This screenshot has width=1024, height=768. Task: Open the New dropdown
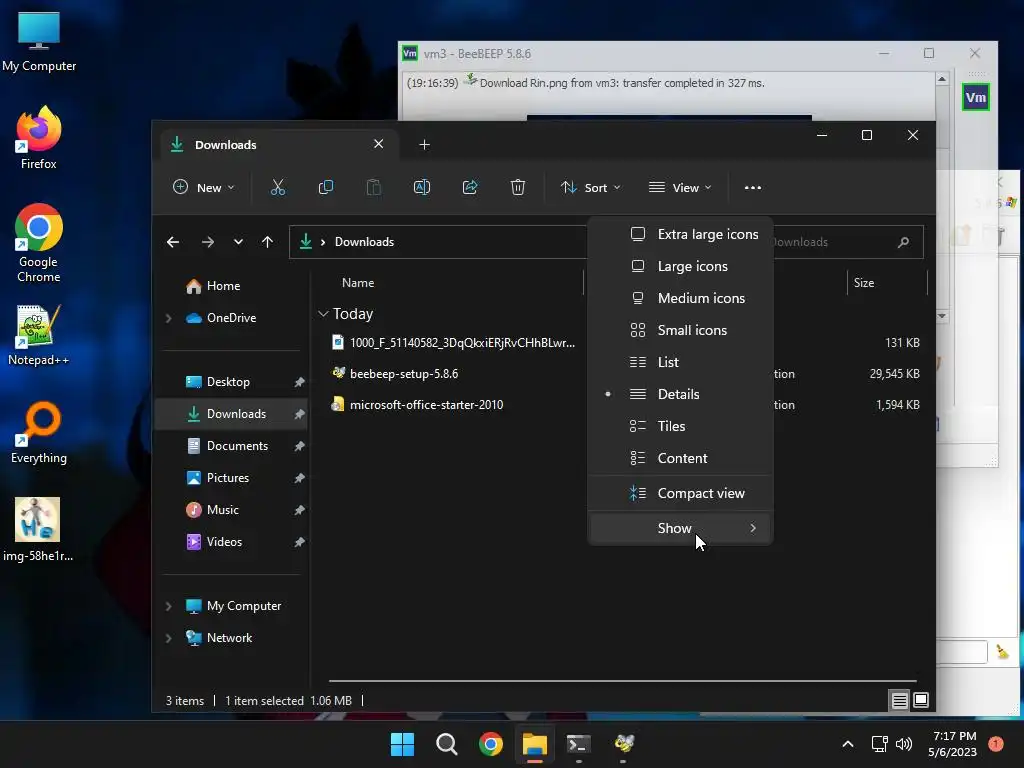point(203,187)
